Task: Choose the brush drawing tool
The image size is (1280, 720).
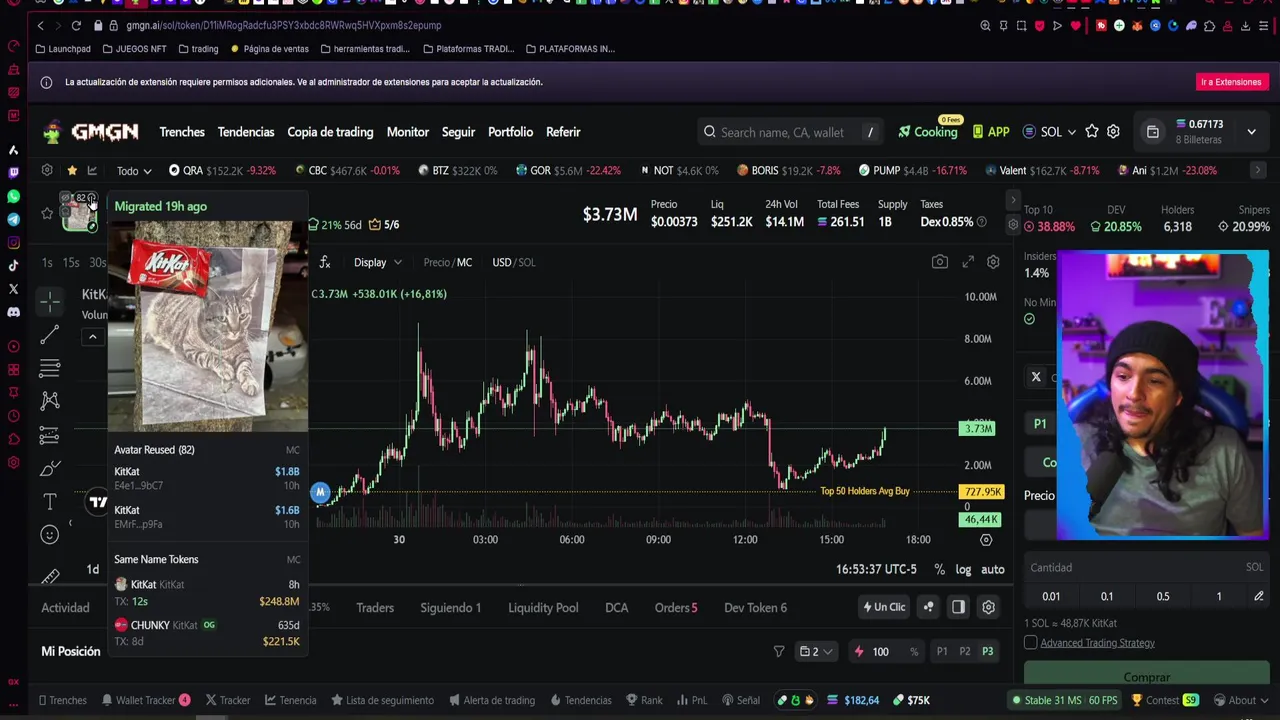Action: (50, 468)
